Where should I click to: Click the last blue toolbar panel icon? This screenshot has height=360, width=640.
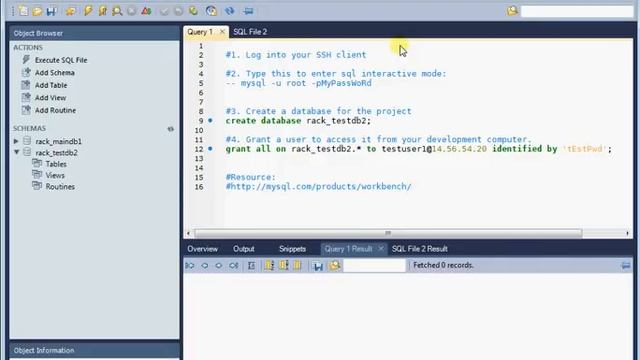point(248,11)
